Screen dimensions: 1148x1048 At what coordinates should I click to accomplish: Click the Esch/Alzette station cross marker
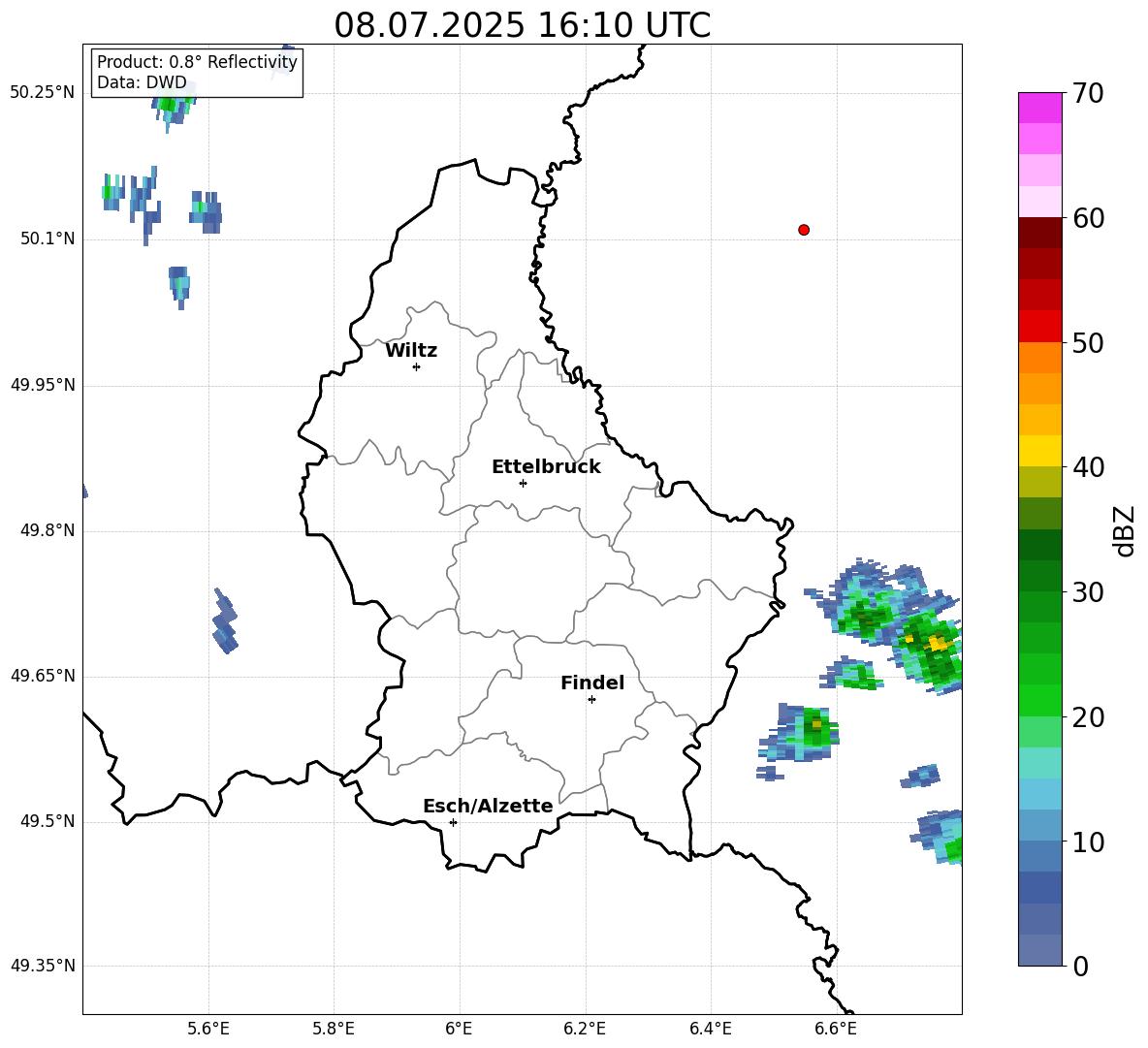click(453, 822)
